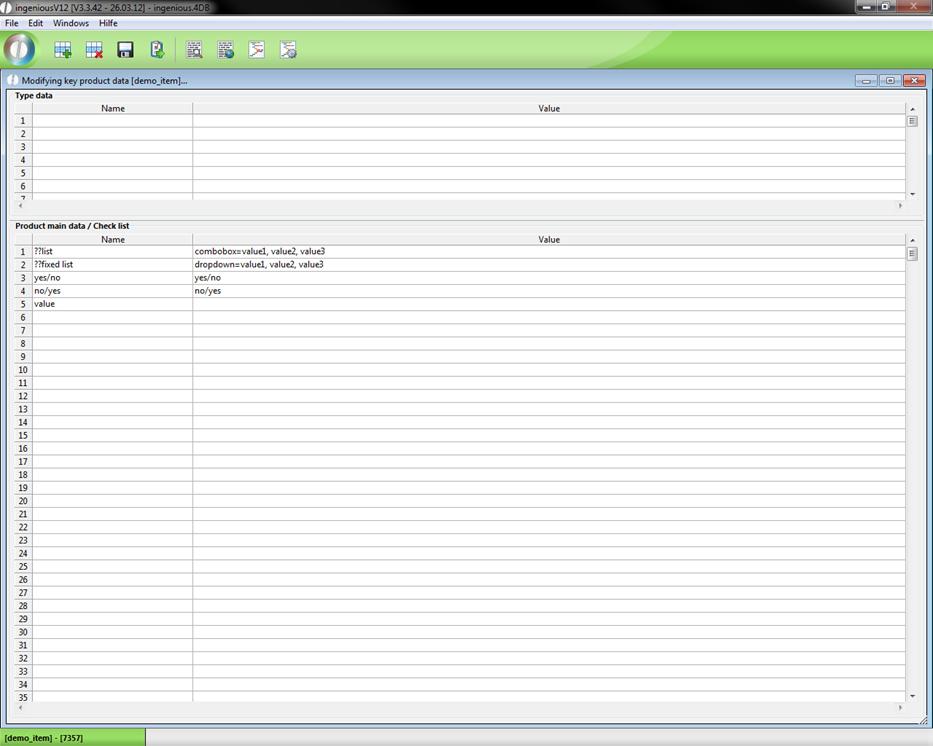This screenshot has width=933, height=746.
Task: Click the empty value cell in row 5
Action: click(548, 304)
